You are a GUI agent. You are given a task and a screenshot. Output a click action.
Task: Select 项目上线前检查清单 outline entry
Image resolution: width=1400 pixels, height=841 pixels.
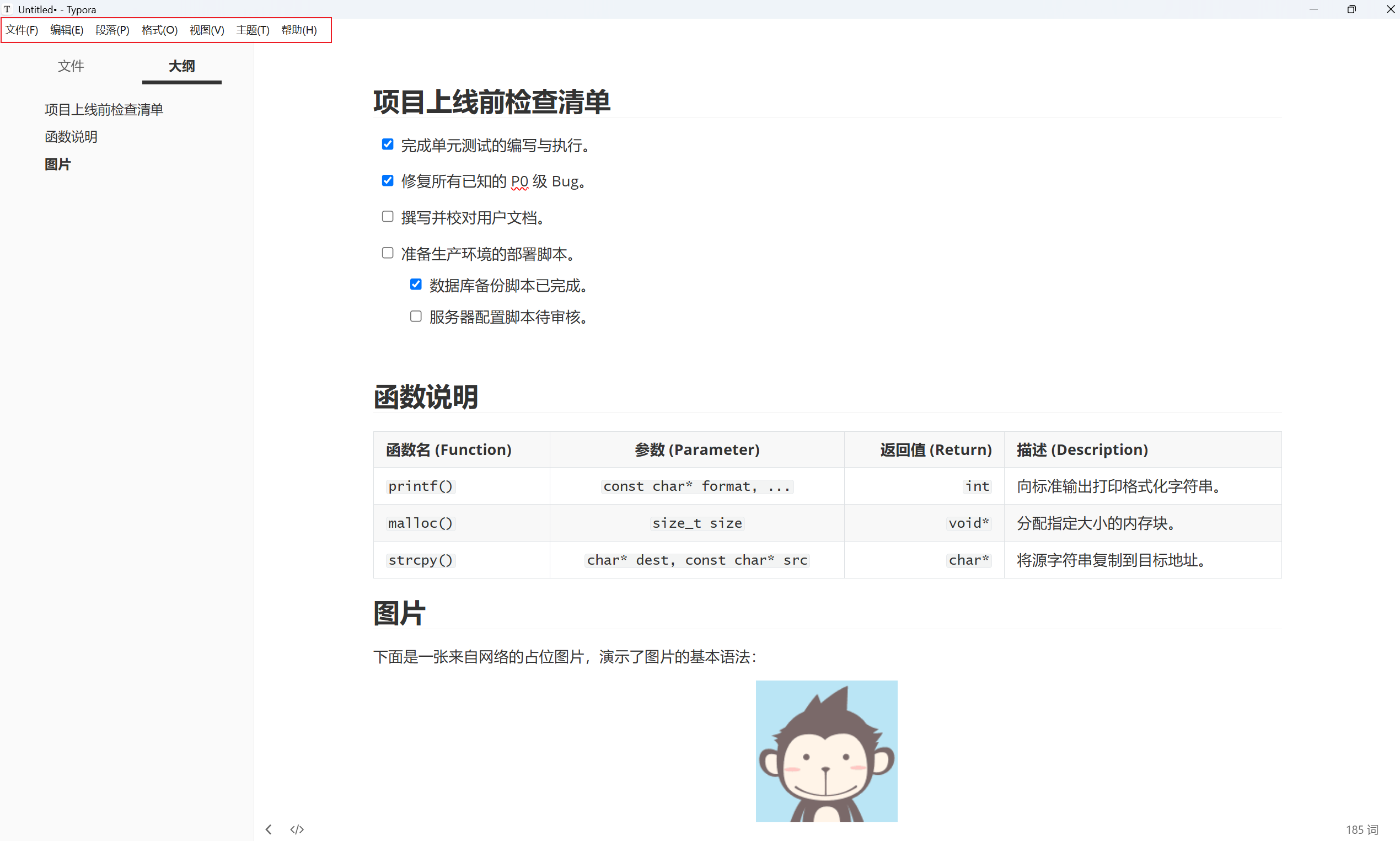tap(104, 109)
